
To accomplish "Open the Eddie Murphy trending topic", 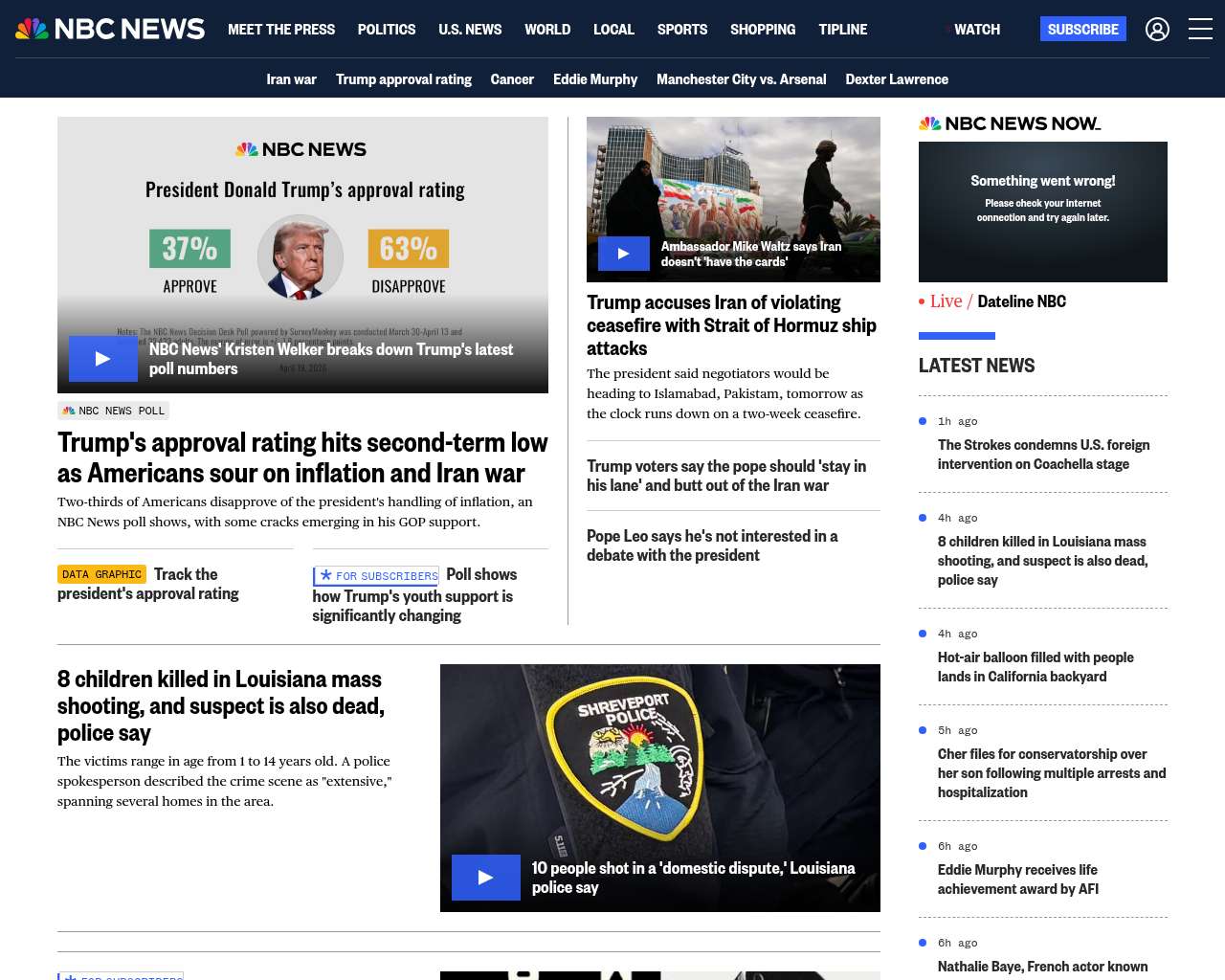I will [595, 79].
